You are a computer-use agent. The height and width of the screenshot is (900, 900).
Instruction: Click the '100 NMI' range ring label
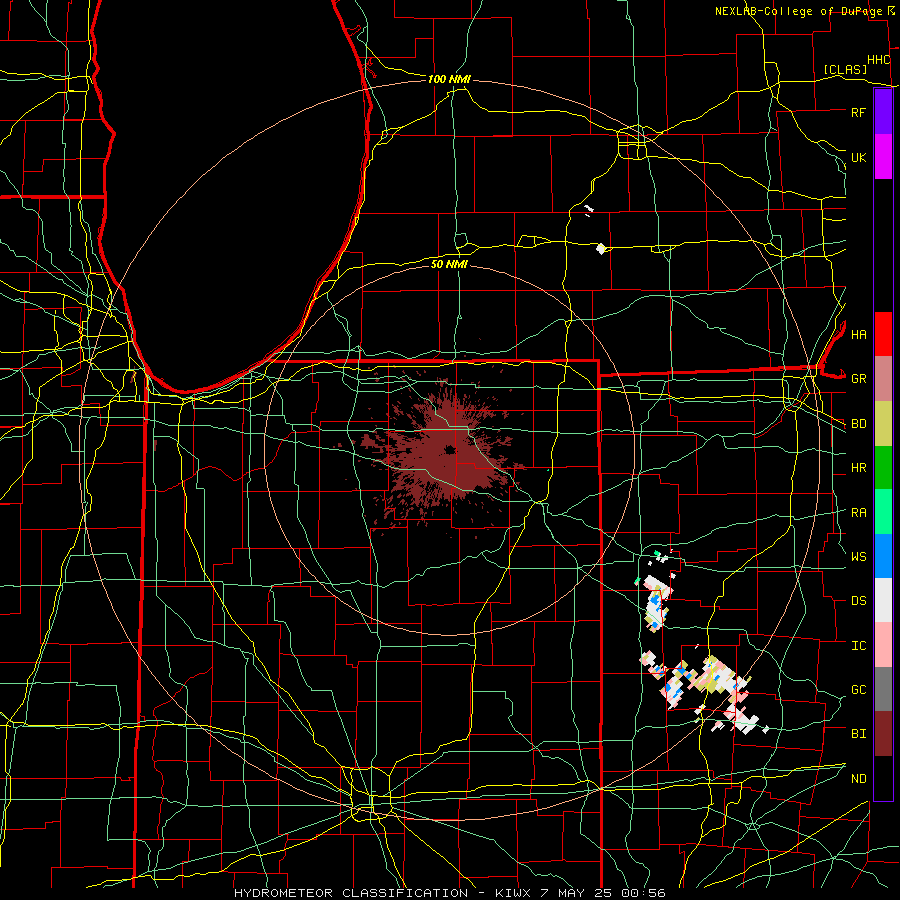449,79
